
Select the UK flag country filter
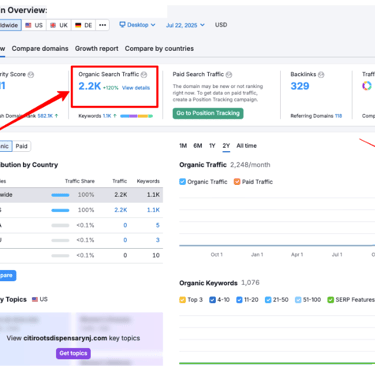pyautogui.click(x=59, y=25)
